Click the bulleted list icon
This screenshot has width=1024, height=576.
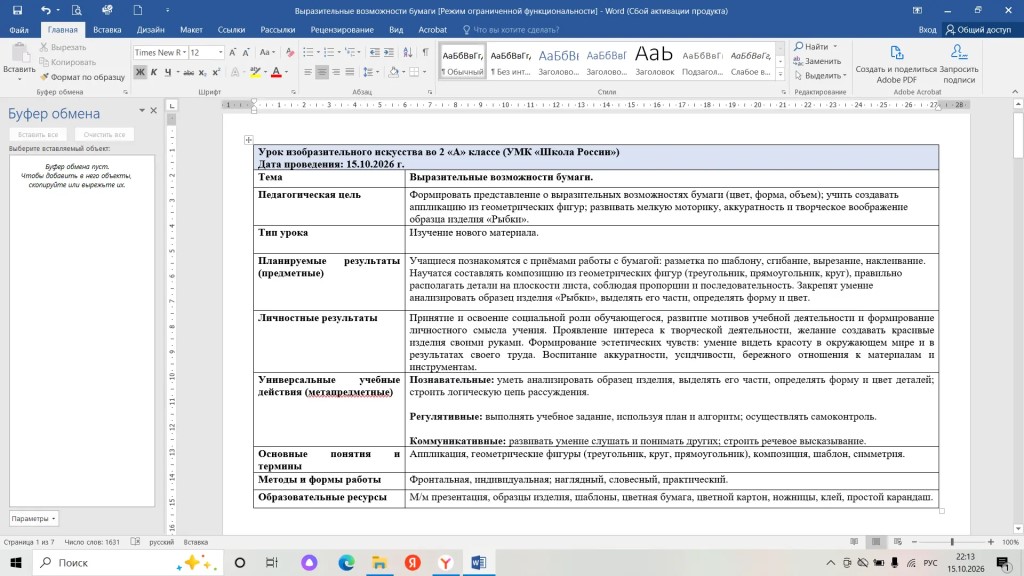[x=308, y=52]
